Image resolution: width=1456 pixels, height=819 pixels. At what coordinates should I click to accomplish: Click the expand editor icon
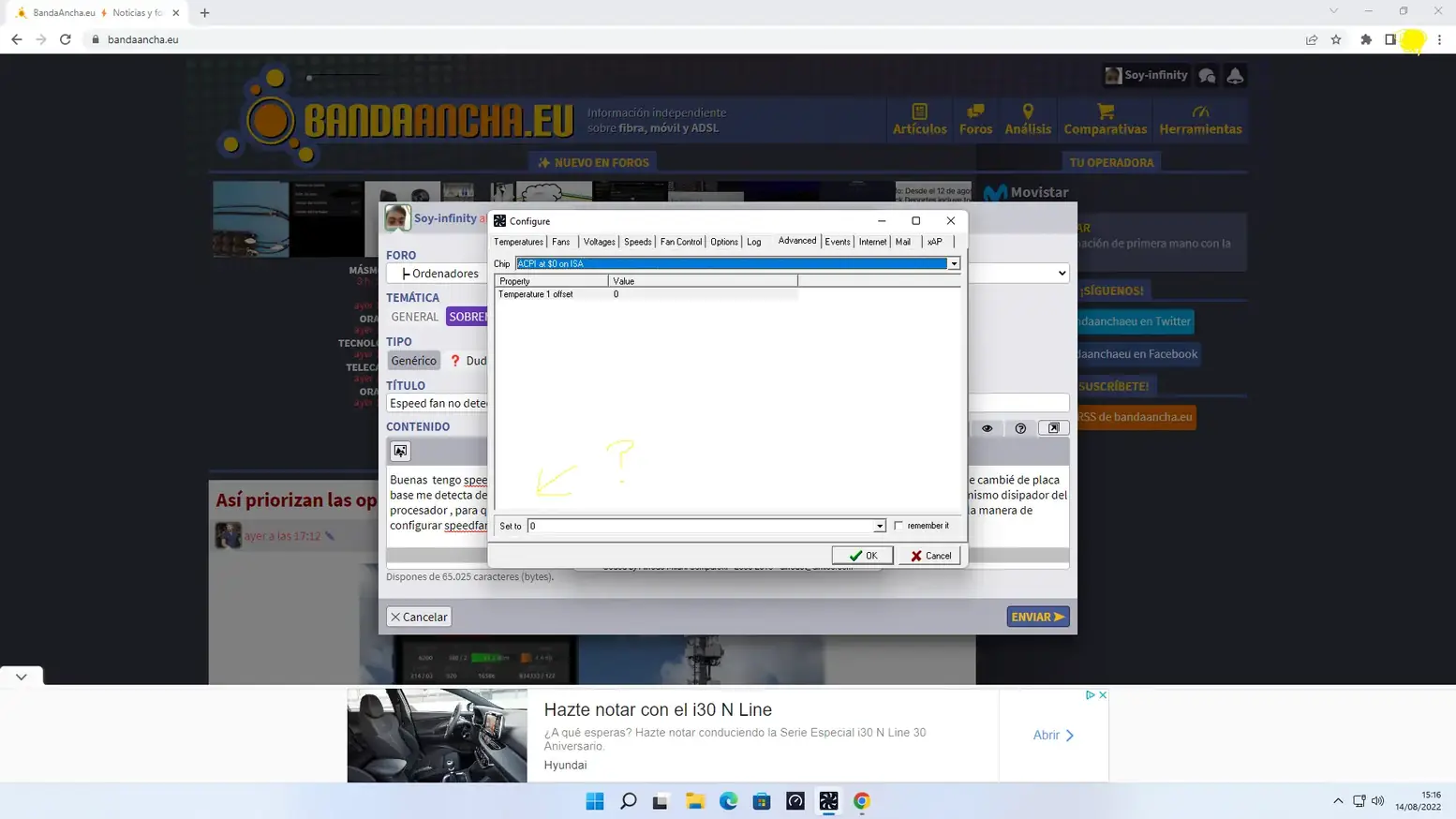coord(1054,428)
